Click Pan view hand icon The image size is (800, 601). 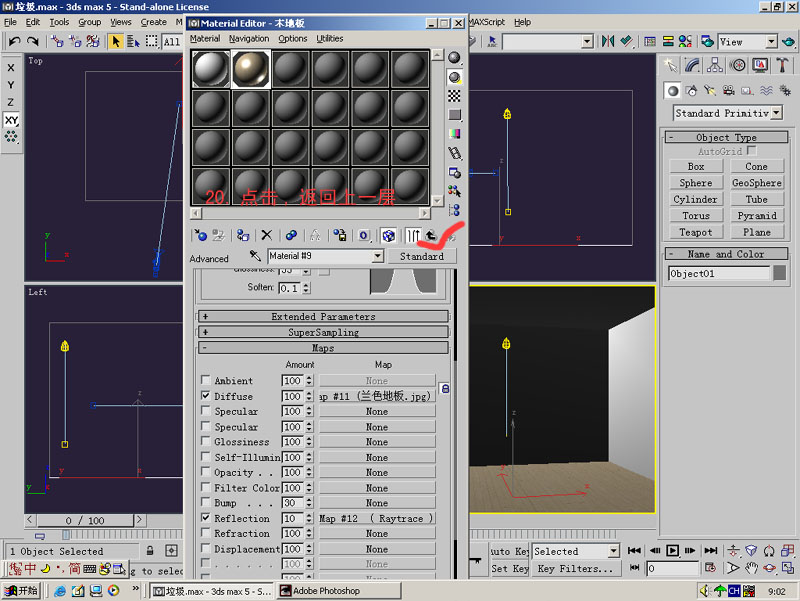[x=751, y=568]
